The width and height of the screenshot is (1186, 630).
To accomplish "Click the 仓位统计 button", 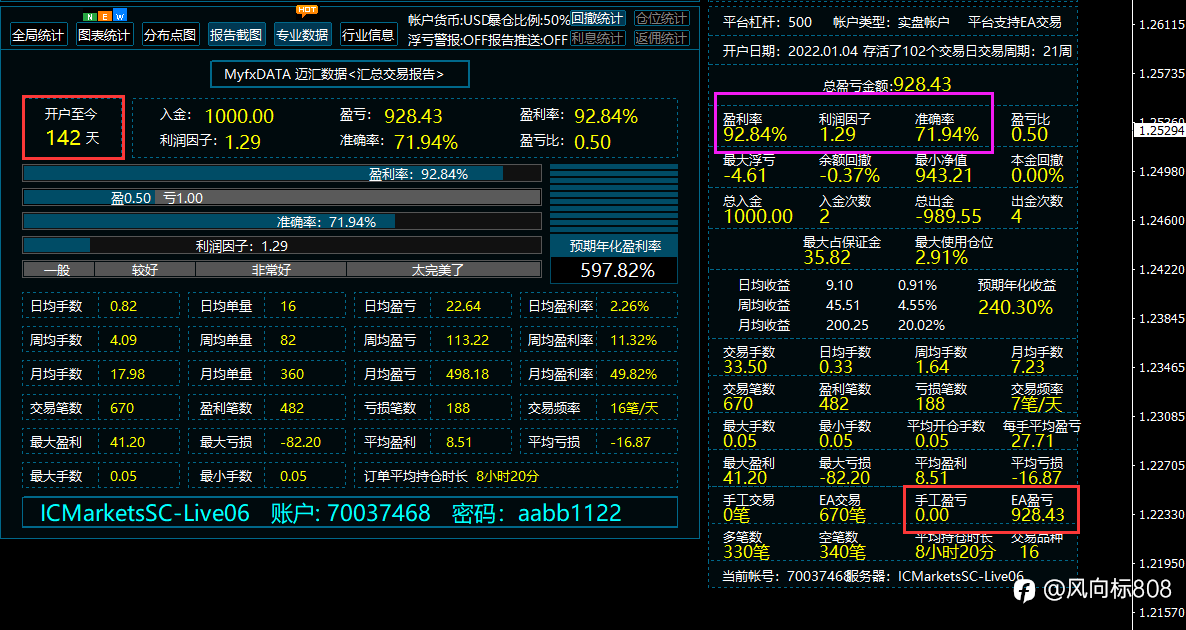I will point(662,19).
